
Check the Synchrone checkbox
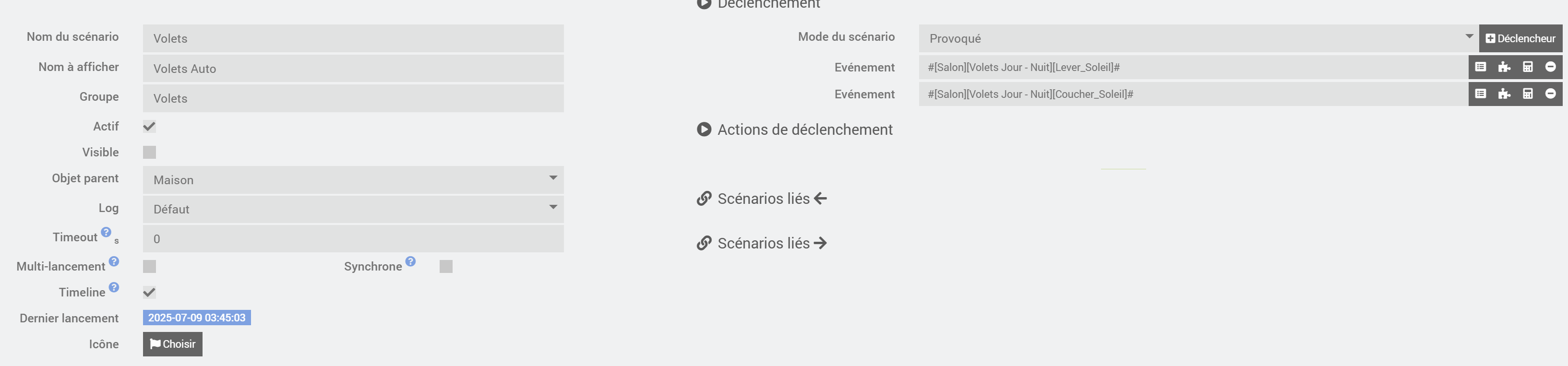tap(445, 266)
